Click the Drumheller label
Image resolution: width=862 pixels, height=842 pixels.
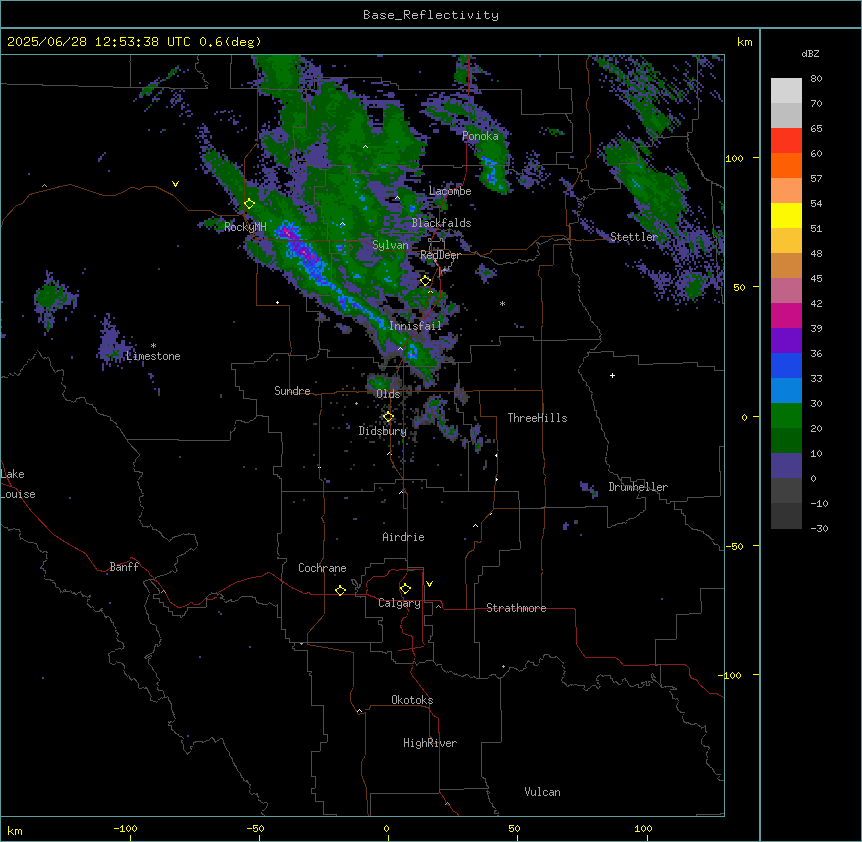point(638,487)
